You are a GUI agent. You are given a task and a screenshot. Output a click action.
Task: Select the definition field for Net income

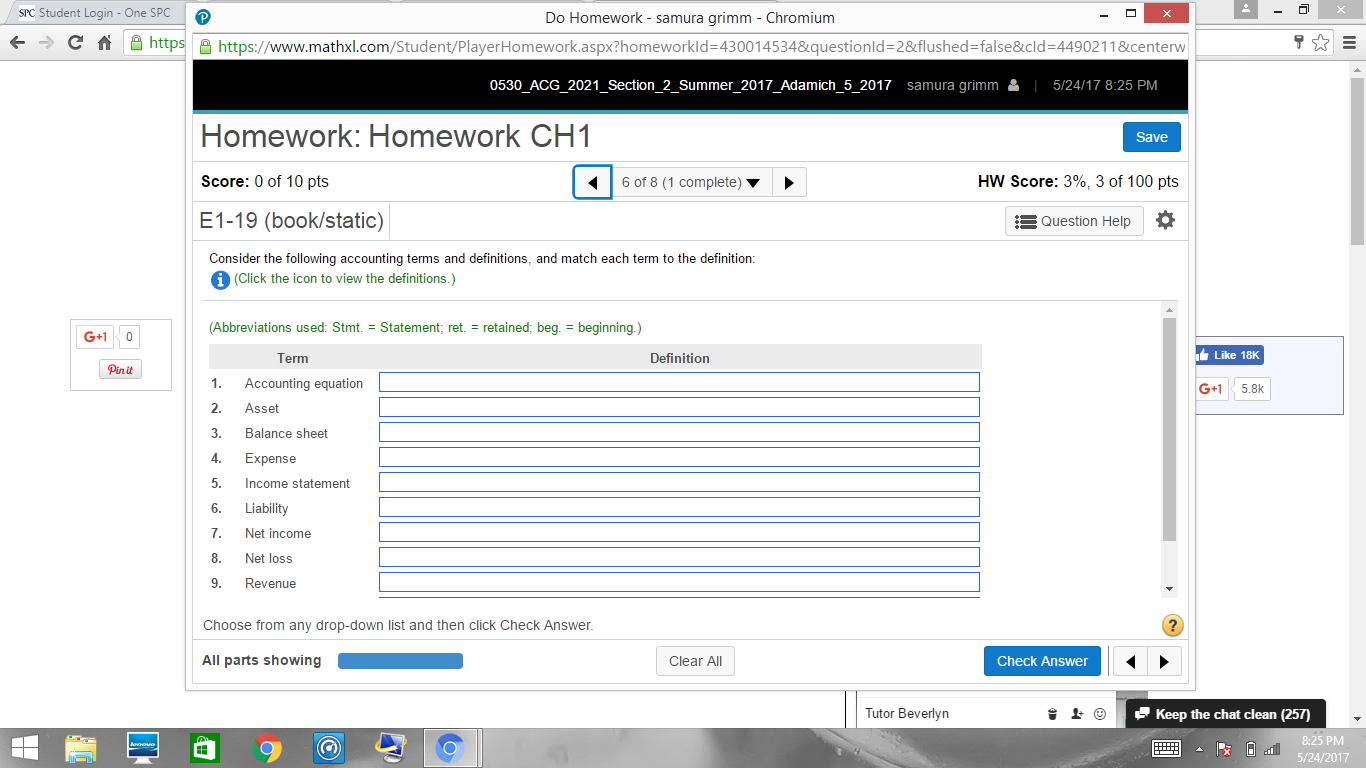[x=679, y=533]
